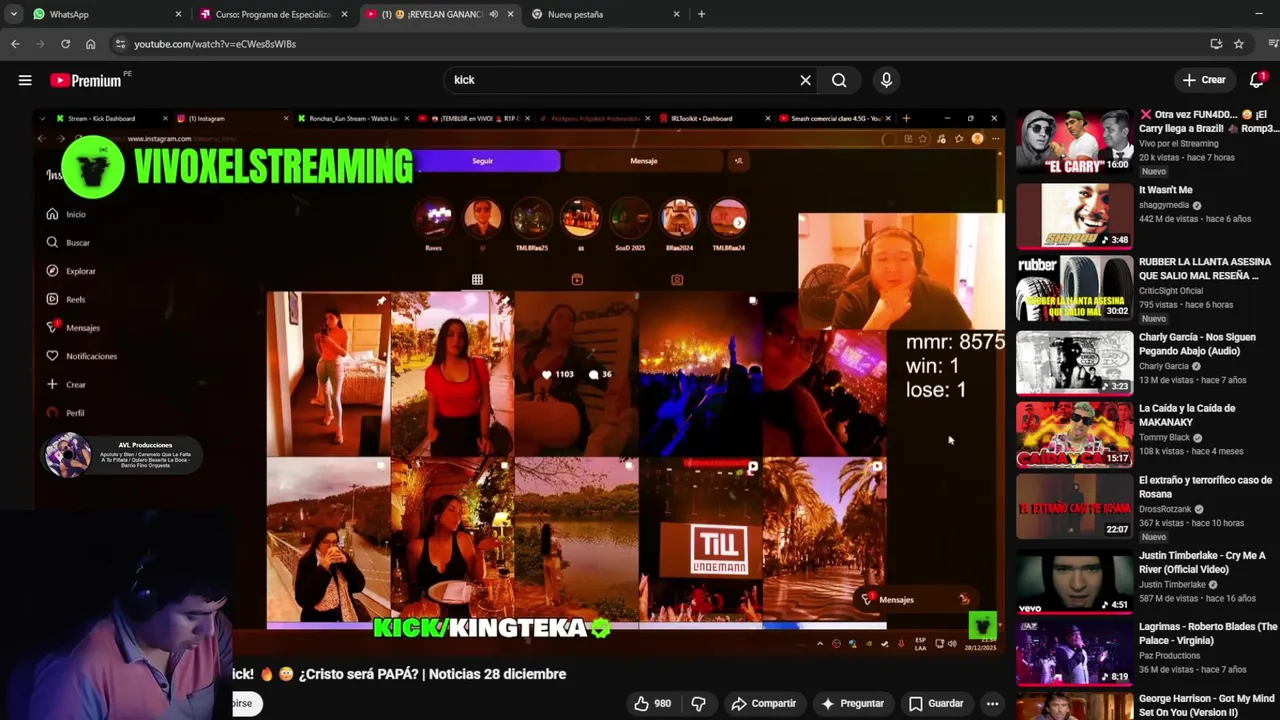Viewport: 1280px width, 720px height.
Task: Open Lagrimas Roberto Blades video thumbnail
Action: [x=1075, y=654]
